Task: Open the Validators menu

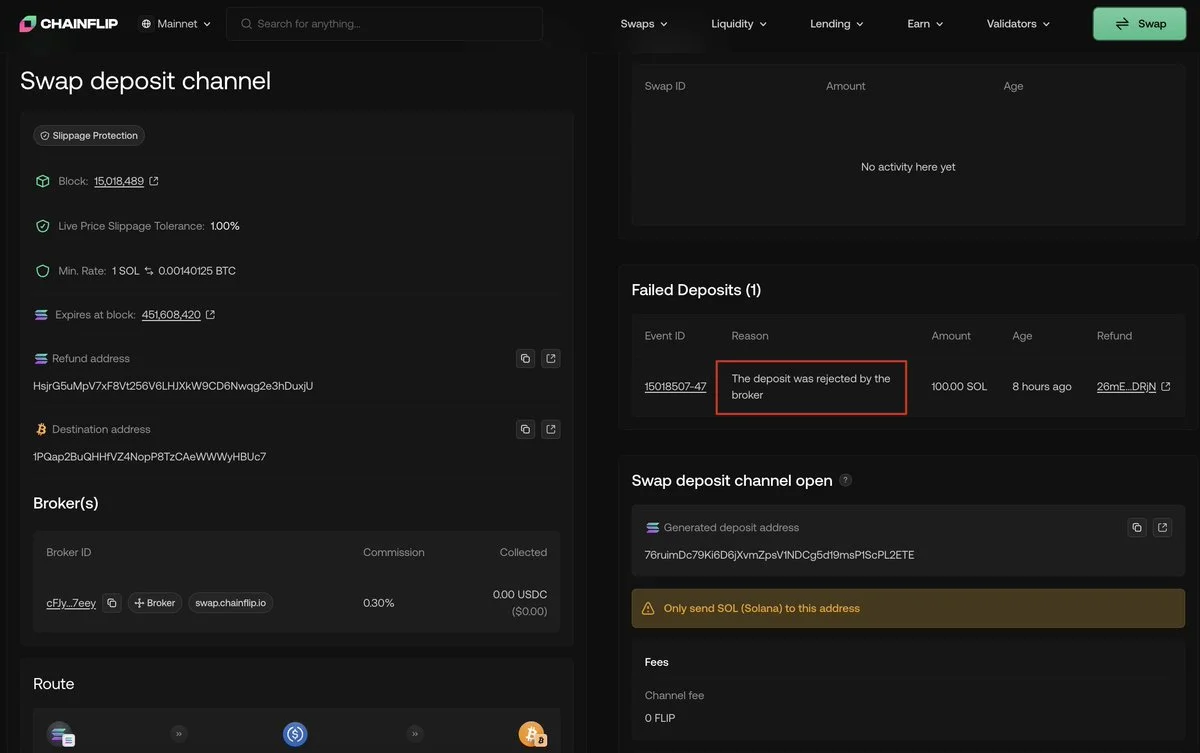Action: [x=1018, y=23]
